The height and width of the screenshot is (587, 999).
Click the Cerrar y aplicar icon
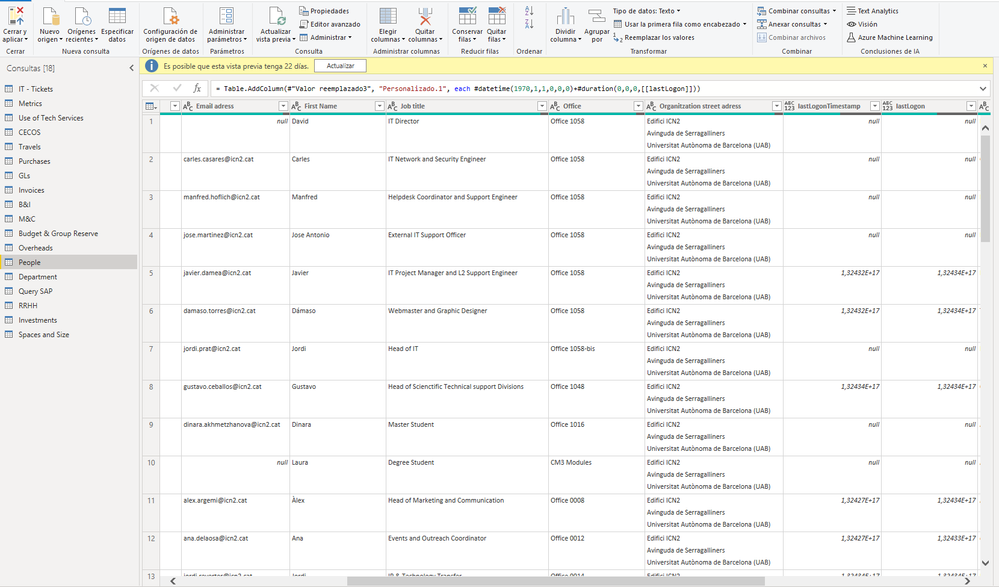pyautogui.click(x=15, y=17)
